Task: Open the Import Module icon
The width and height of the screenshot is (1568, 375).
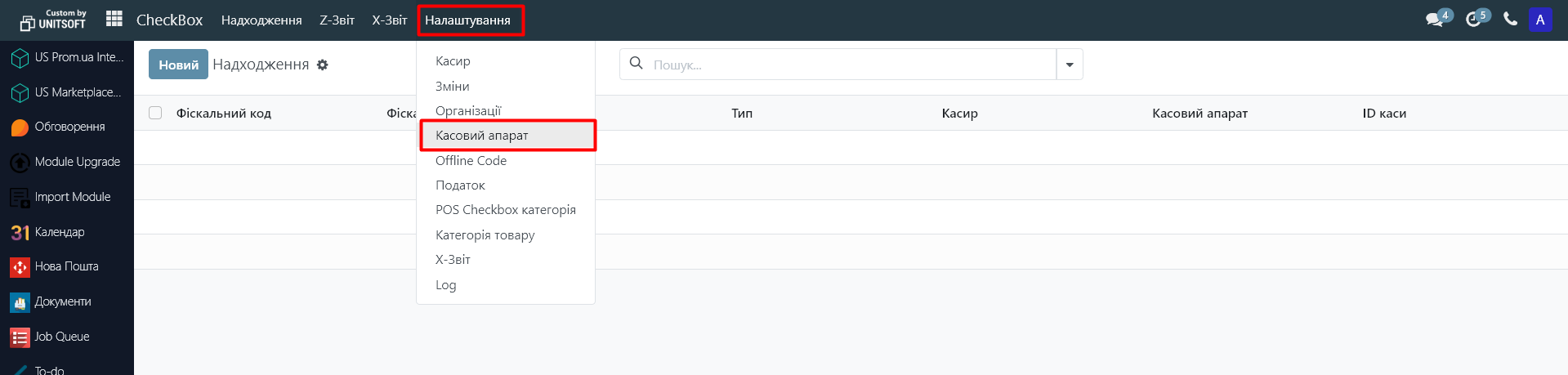Action: coord(20,198)
